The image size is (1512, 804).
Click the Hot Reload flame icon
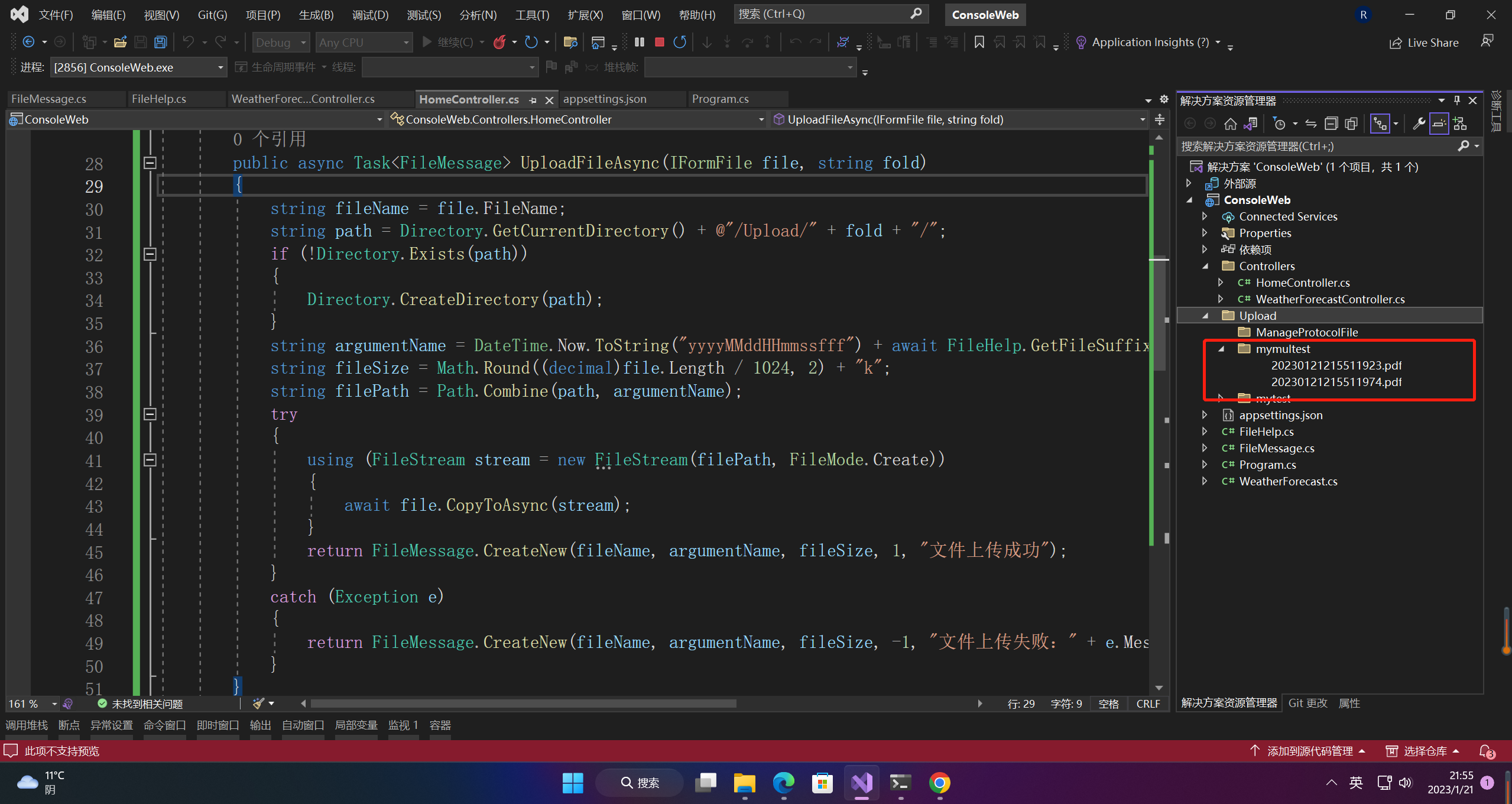pyautogui.click(x=499, y=42)
